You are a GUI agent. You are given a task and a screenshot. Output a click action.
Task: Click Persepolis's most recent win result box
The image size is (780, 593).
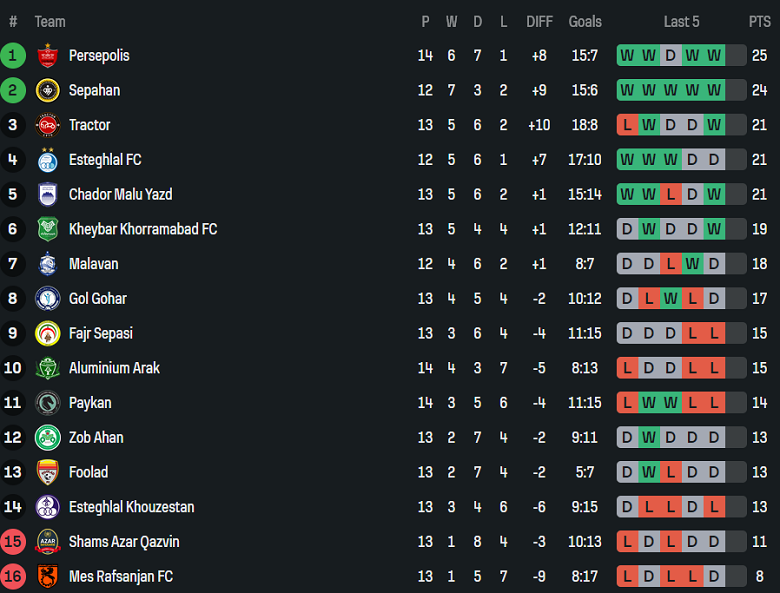[714, 56]
